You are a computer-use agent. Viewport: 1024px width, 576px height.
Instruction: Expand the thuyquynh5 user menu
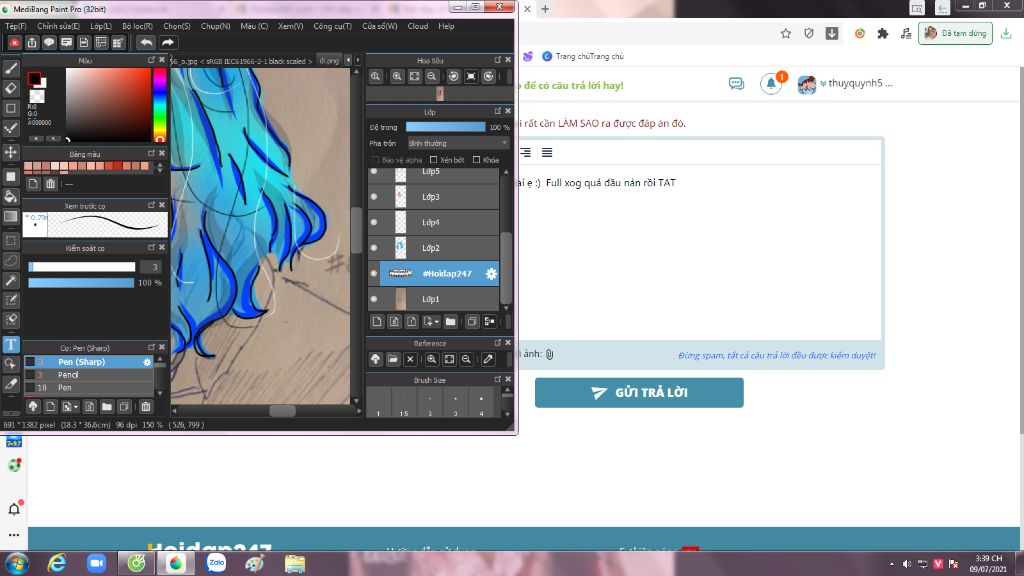coord(856,84)
